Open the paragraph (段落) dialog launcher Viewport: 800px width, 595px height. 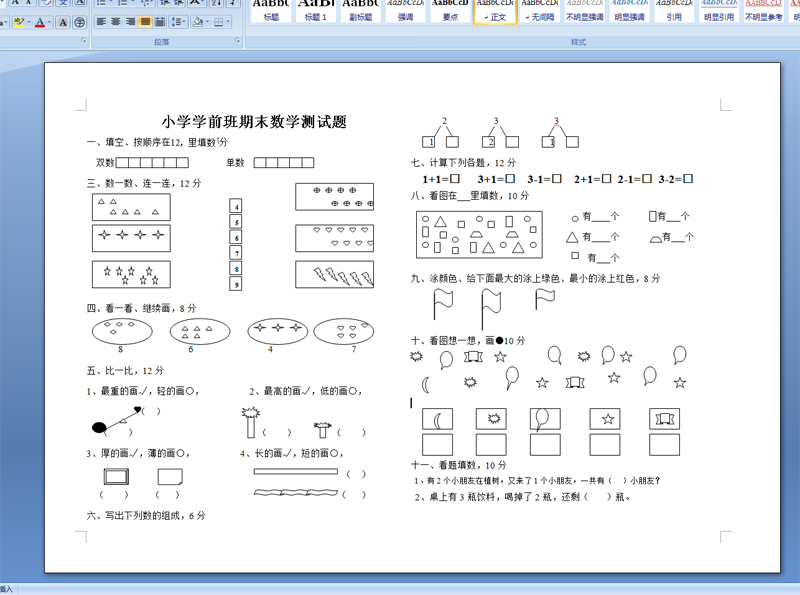coord(237,40)
